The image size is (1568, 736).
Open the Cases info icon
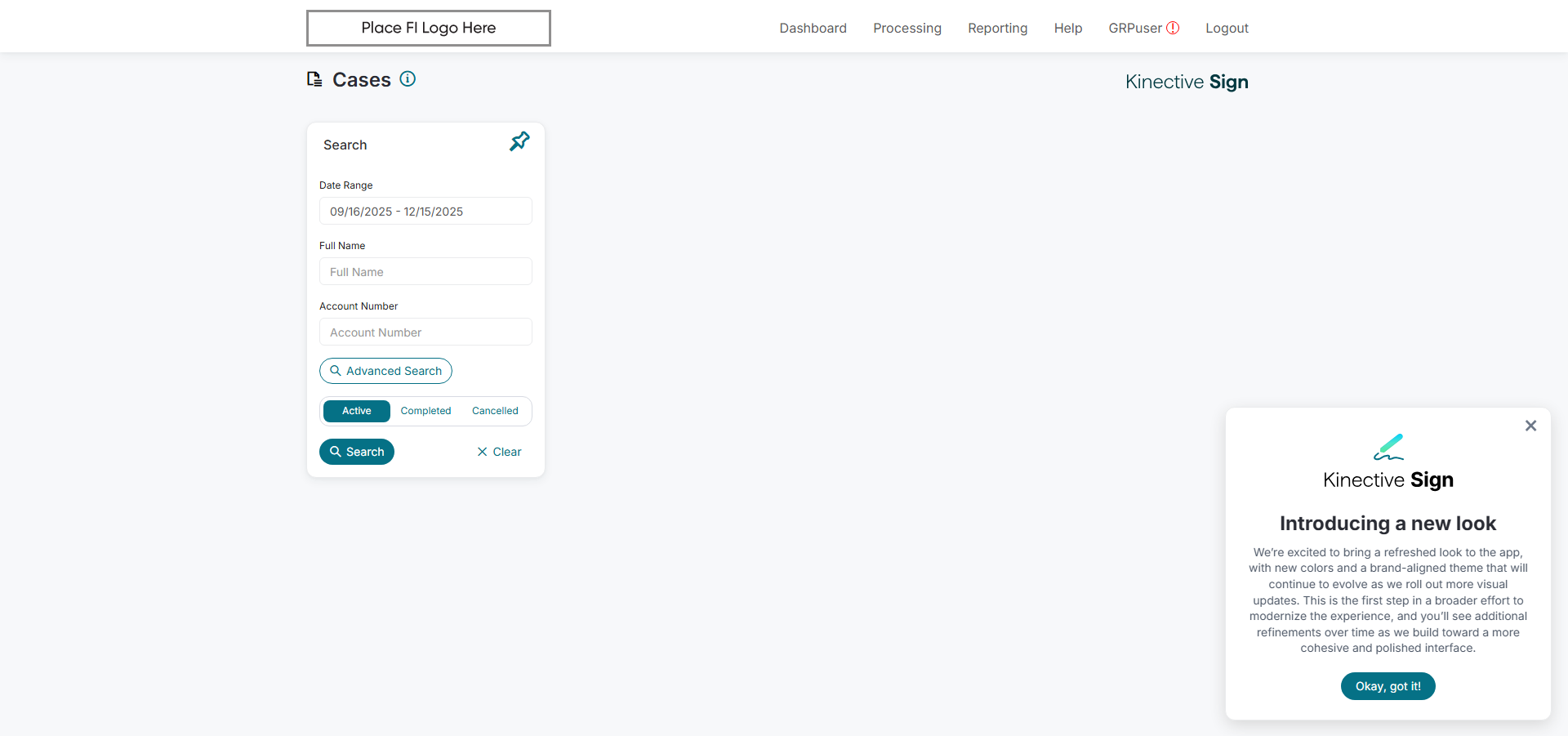pos(408,78)
